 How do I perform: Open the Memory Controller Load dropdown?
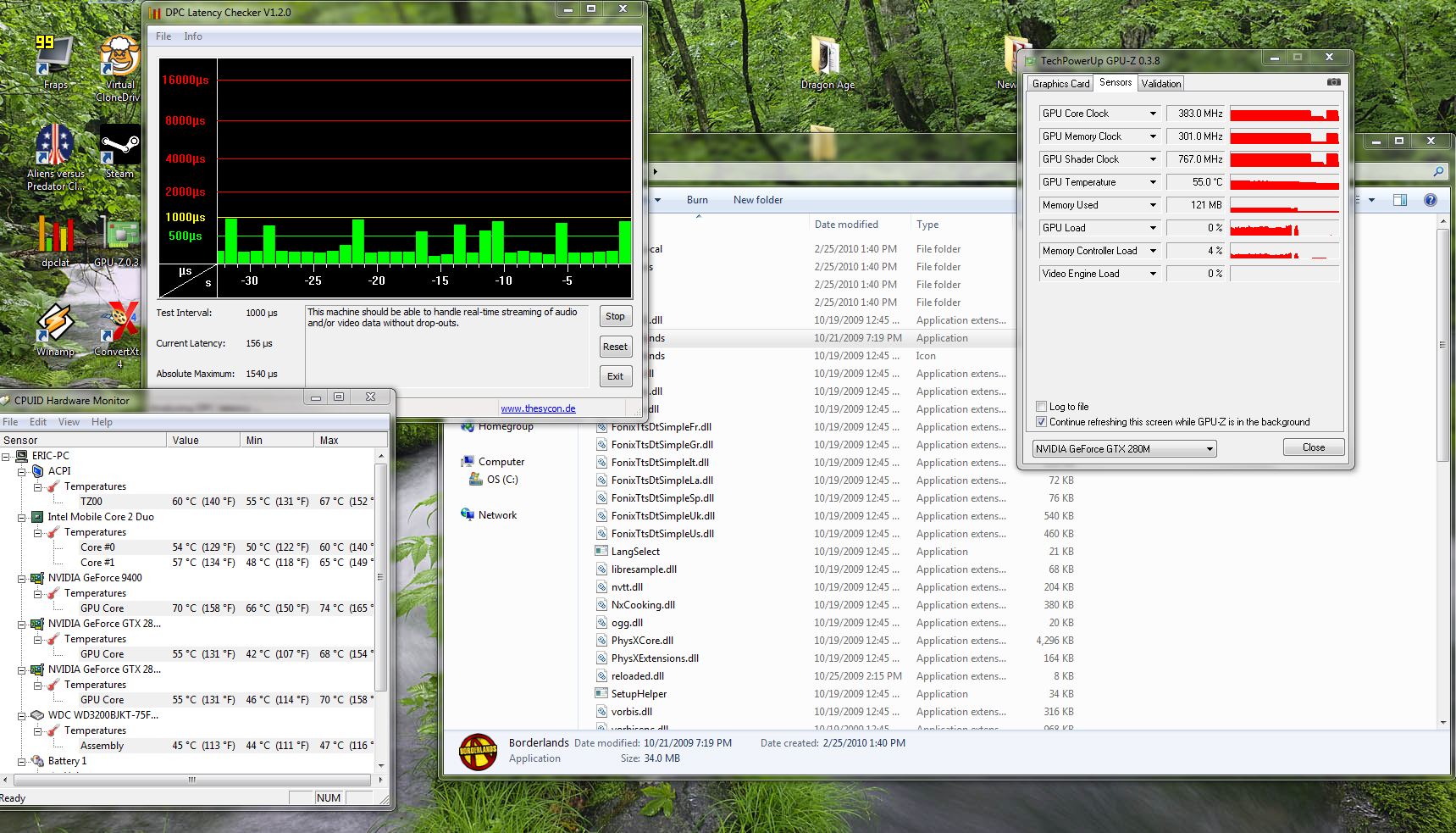click(1153, 251)
